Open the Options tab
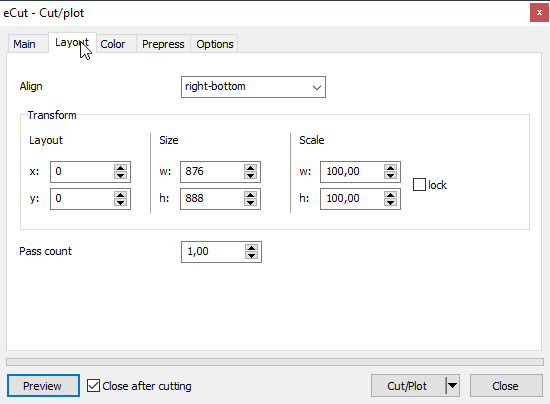The height and width of the screenshot is (404, 550). [x=214, y=44]
